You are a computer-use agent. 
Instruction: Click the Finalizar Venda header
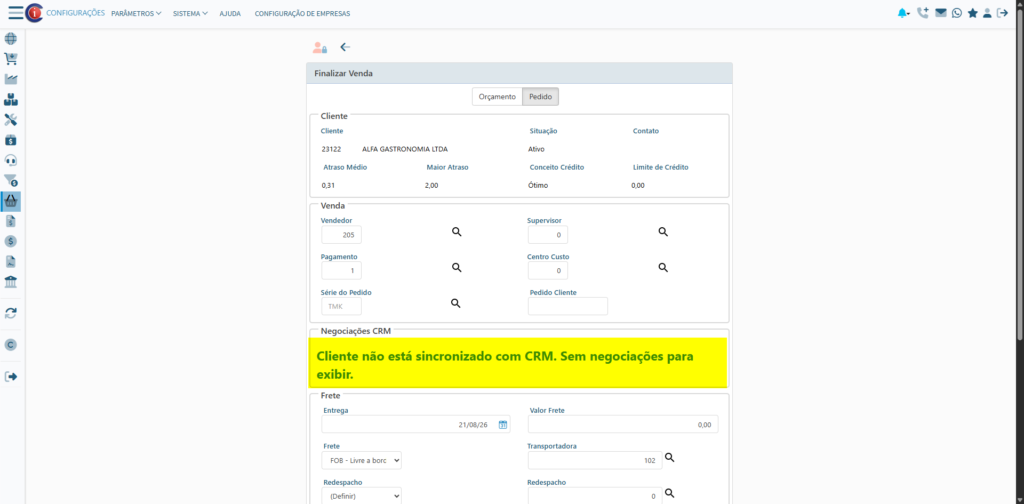coord(519,74)
